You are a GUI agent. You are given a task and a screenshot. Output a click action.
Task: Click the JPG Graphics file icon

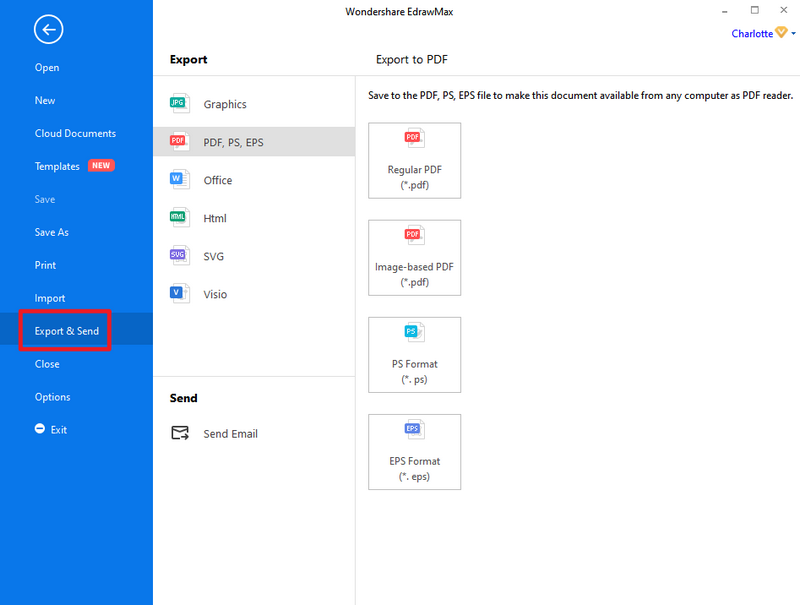(x=180, y=104)
